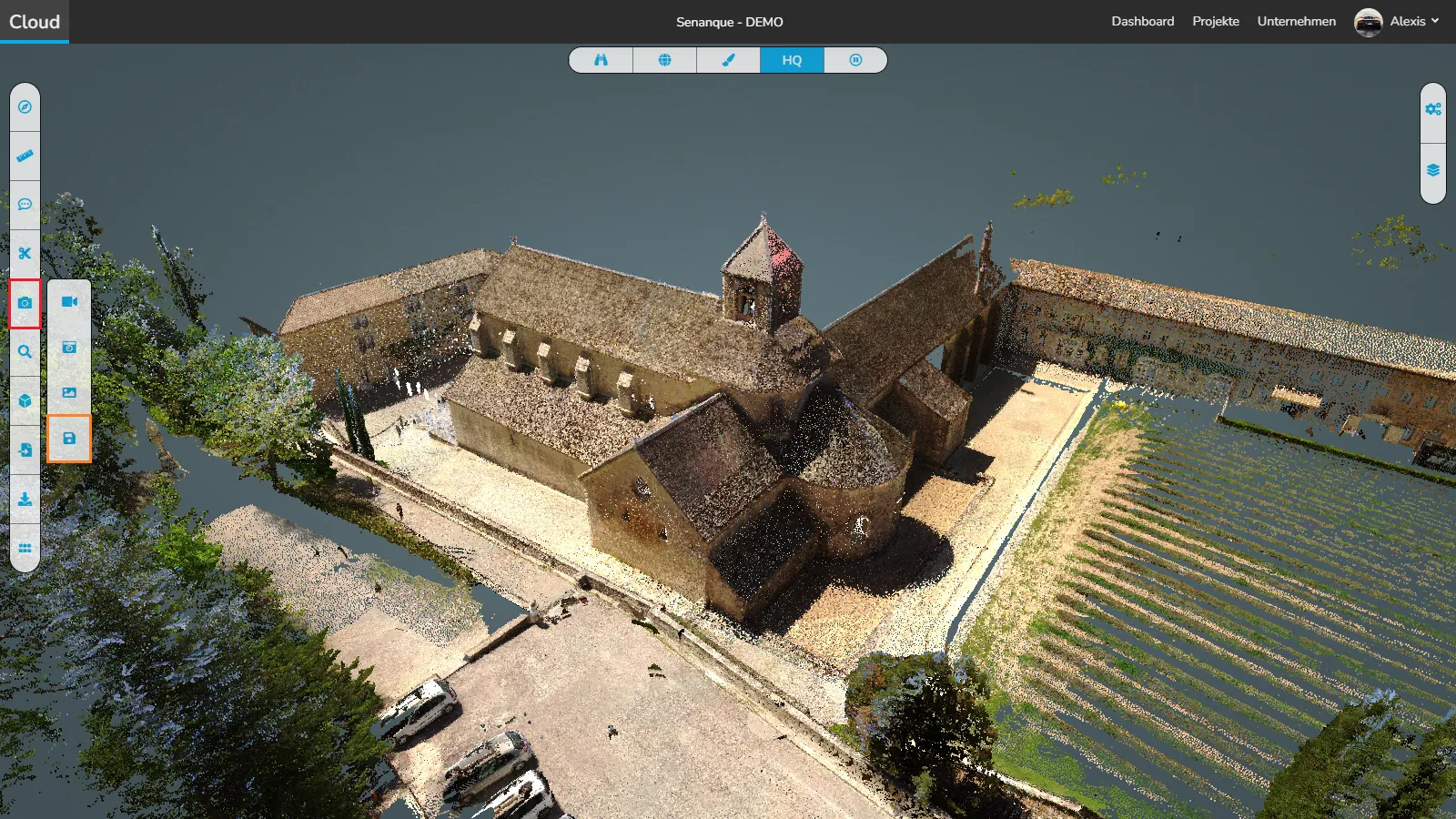1456x819 pixels.
Task: Start video recording from camera submenu
Action: [69, 302]
